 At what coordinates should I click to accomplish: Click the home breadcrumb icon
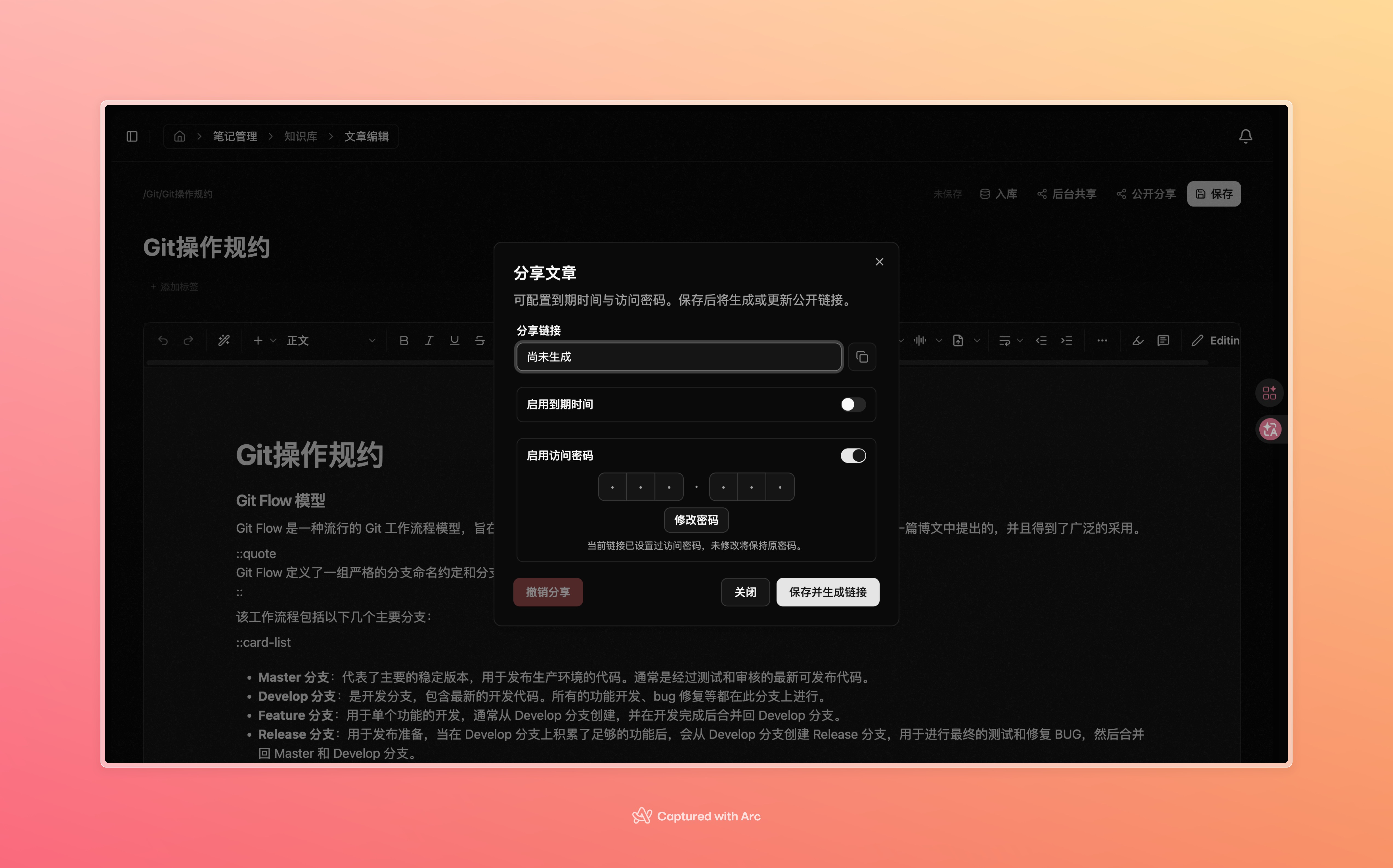[x=180, y=136]
